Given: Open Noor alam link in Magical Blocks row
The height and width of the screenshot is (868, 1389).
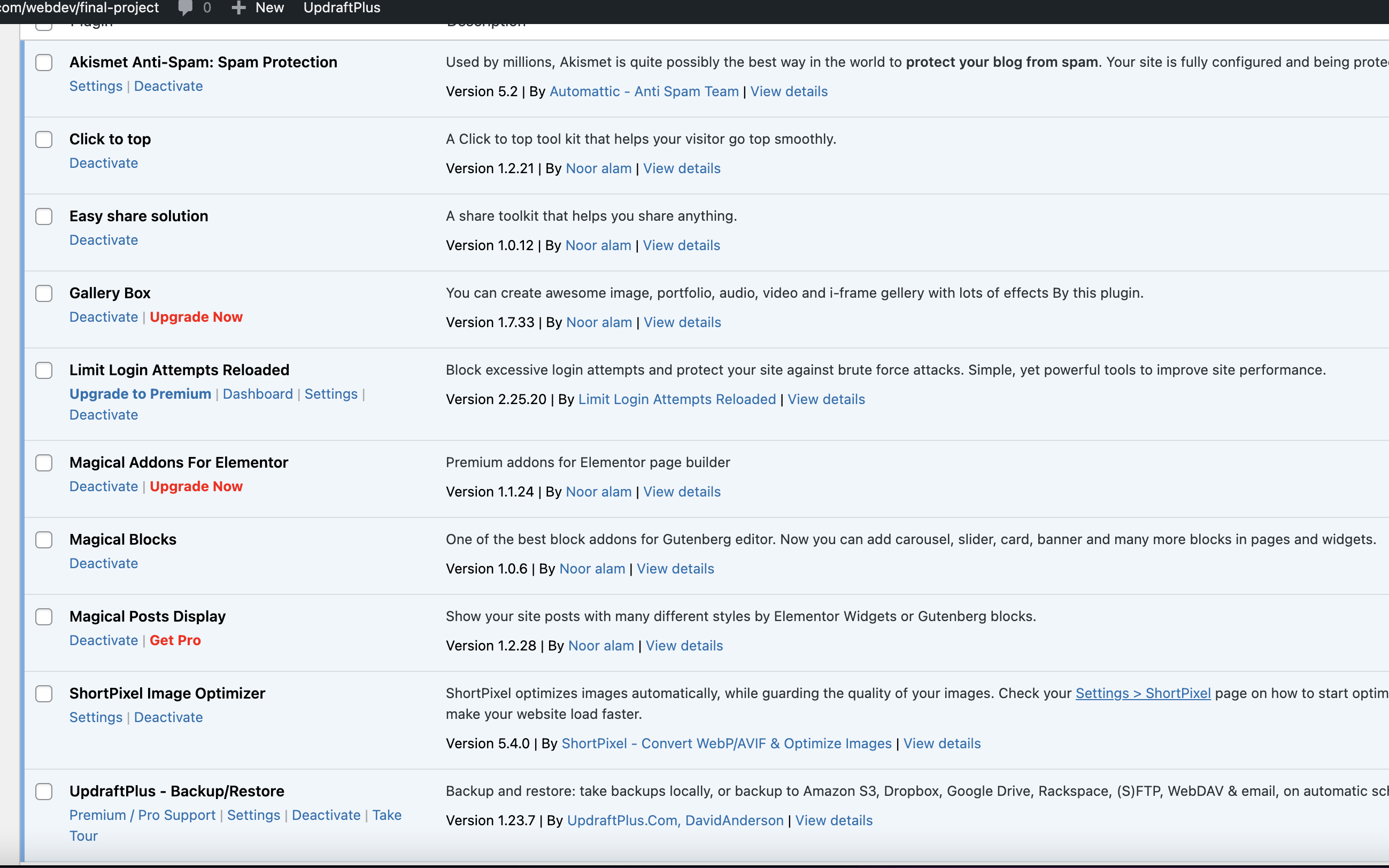Looking at the screenshot, I should (592, 568).
